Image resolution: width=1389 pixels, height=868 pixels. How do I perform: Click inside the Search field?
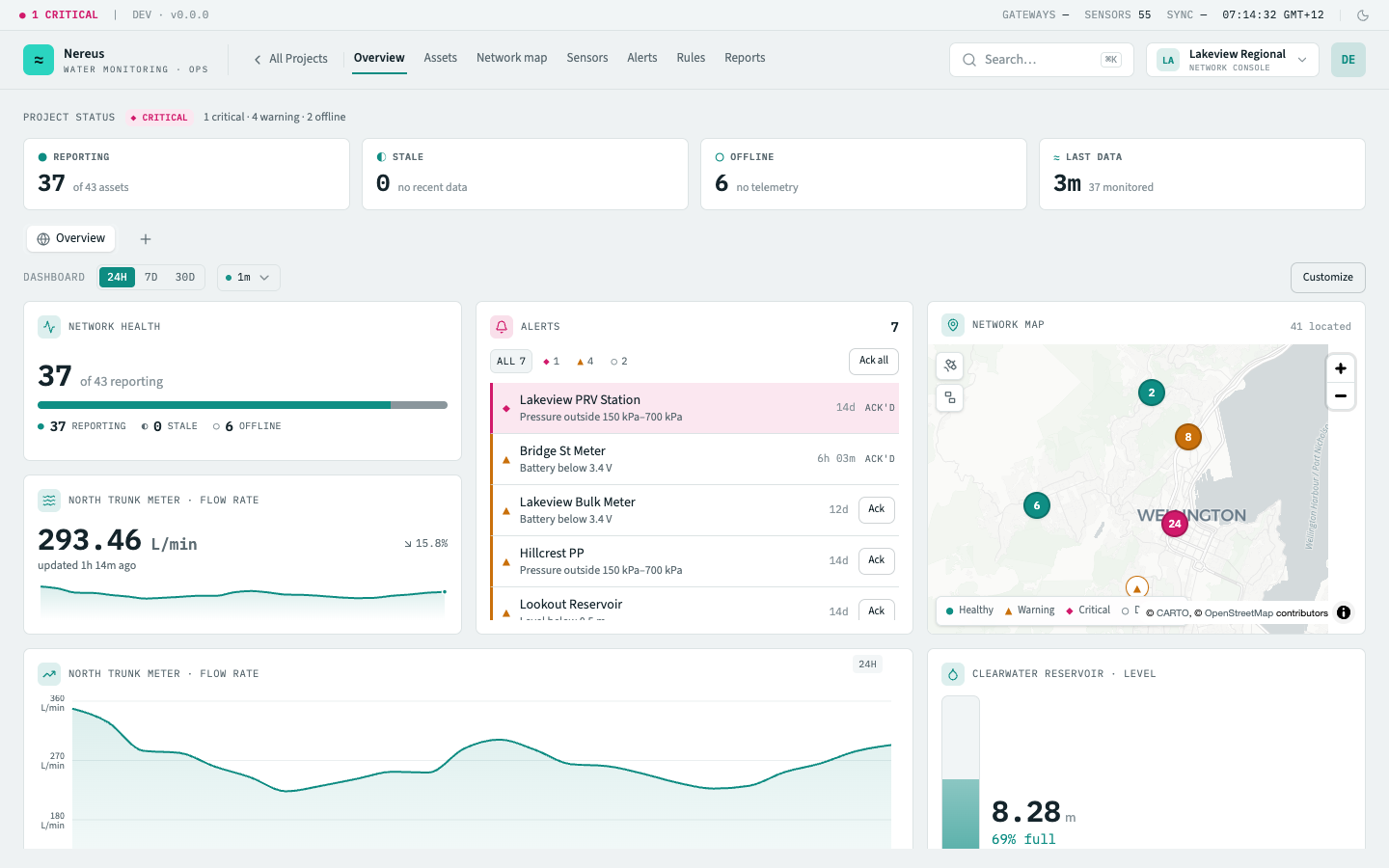click(x=1041, y=60)
